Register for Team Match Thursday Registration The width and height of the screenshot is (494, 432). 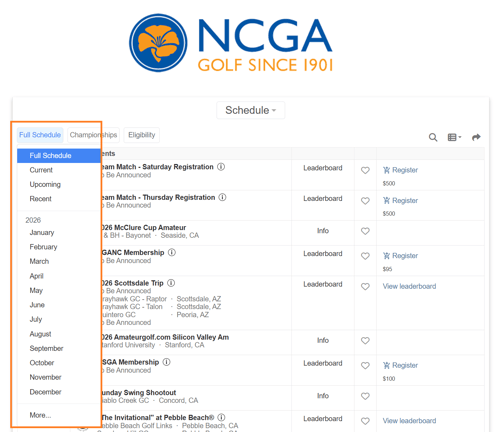click(x=400, y=200)
